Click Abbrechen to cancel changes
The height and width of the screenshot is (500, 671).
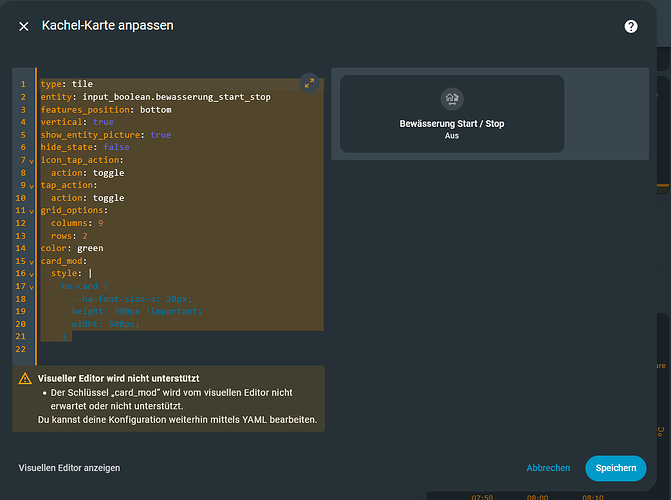click(x=548, y=468)
